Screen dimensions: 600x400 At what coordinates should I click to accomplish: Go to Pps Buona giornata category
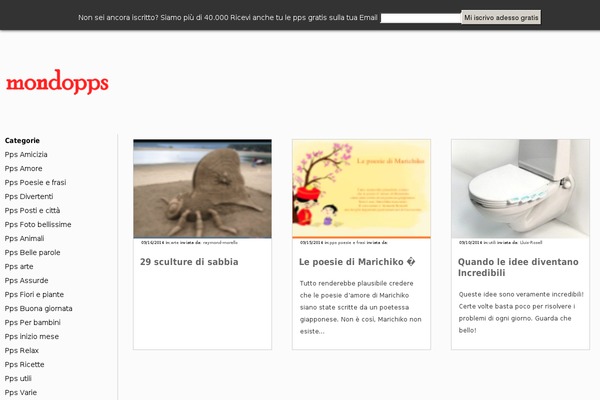tap(38, 309)
